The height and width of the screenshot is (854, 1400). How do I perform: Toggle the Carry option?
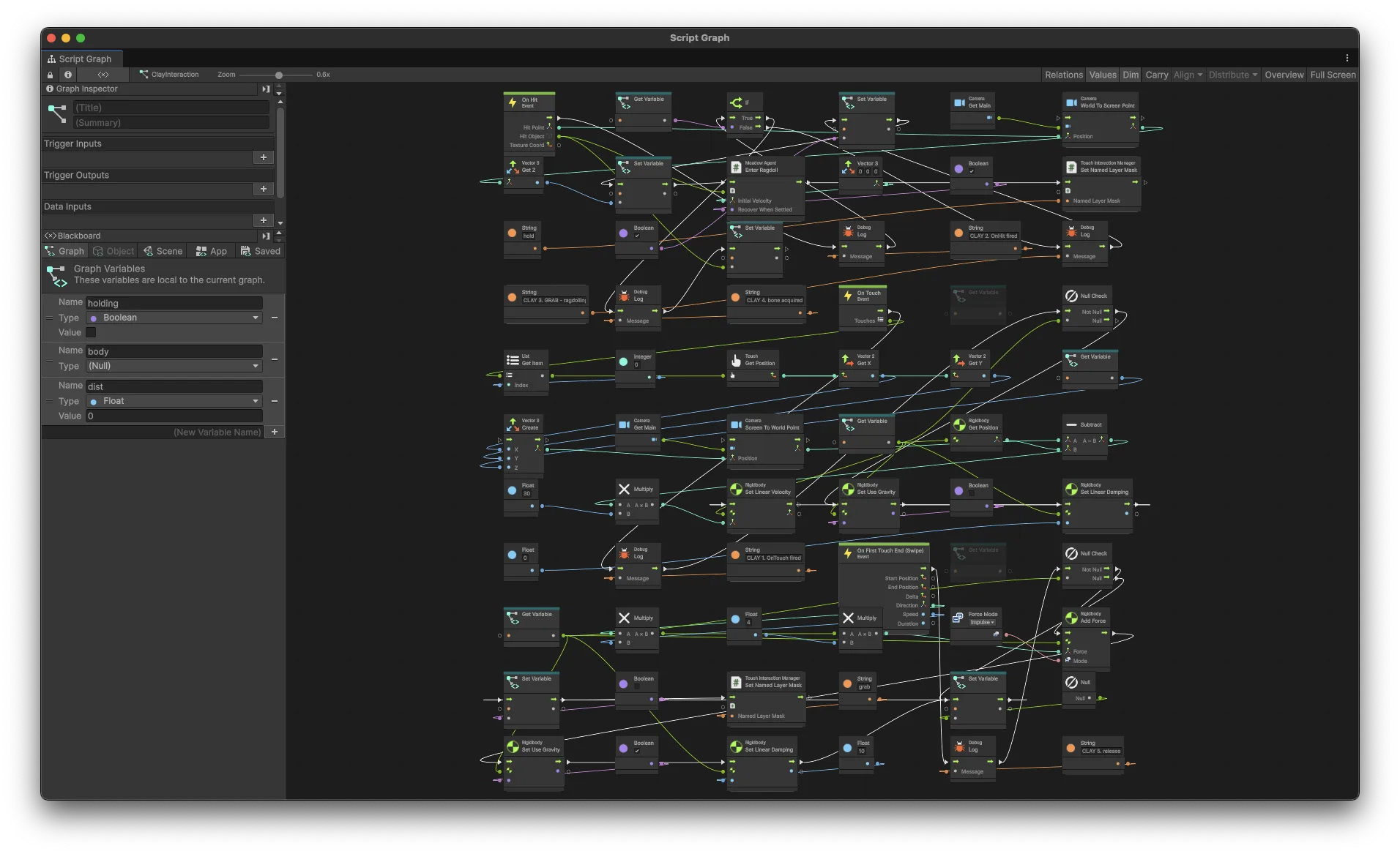1156,75
